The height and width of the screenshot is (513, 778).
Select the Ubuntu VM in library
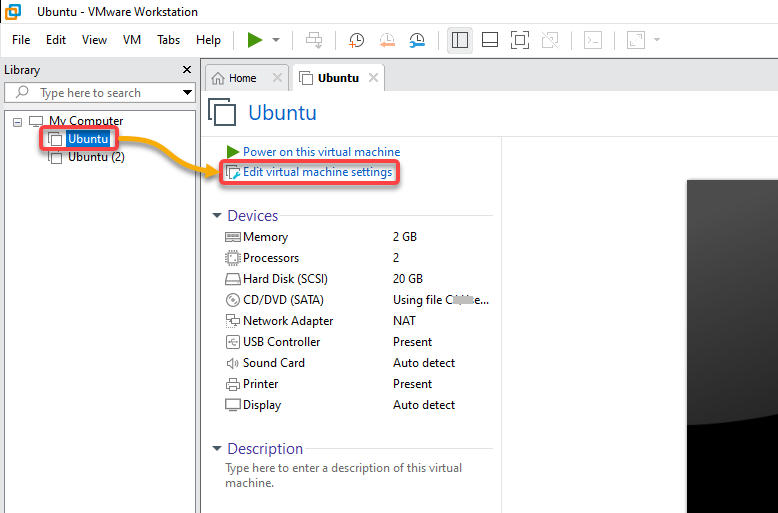click(x=88, y=139)
